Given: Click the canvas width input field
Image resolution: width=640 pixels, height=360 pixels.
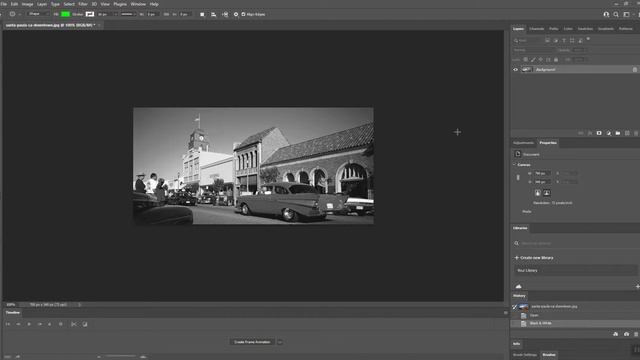Looking at the screenshot, I should (542, 173).
